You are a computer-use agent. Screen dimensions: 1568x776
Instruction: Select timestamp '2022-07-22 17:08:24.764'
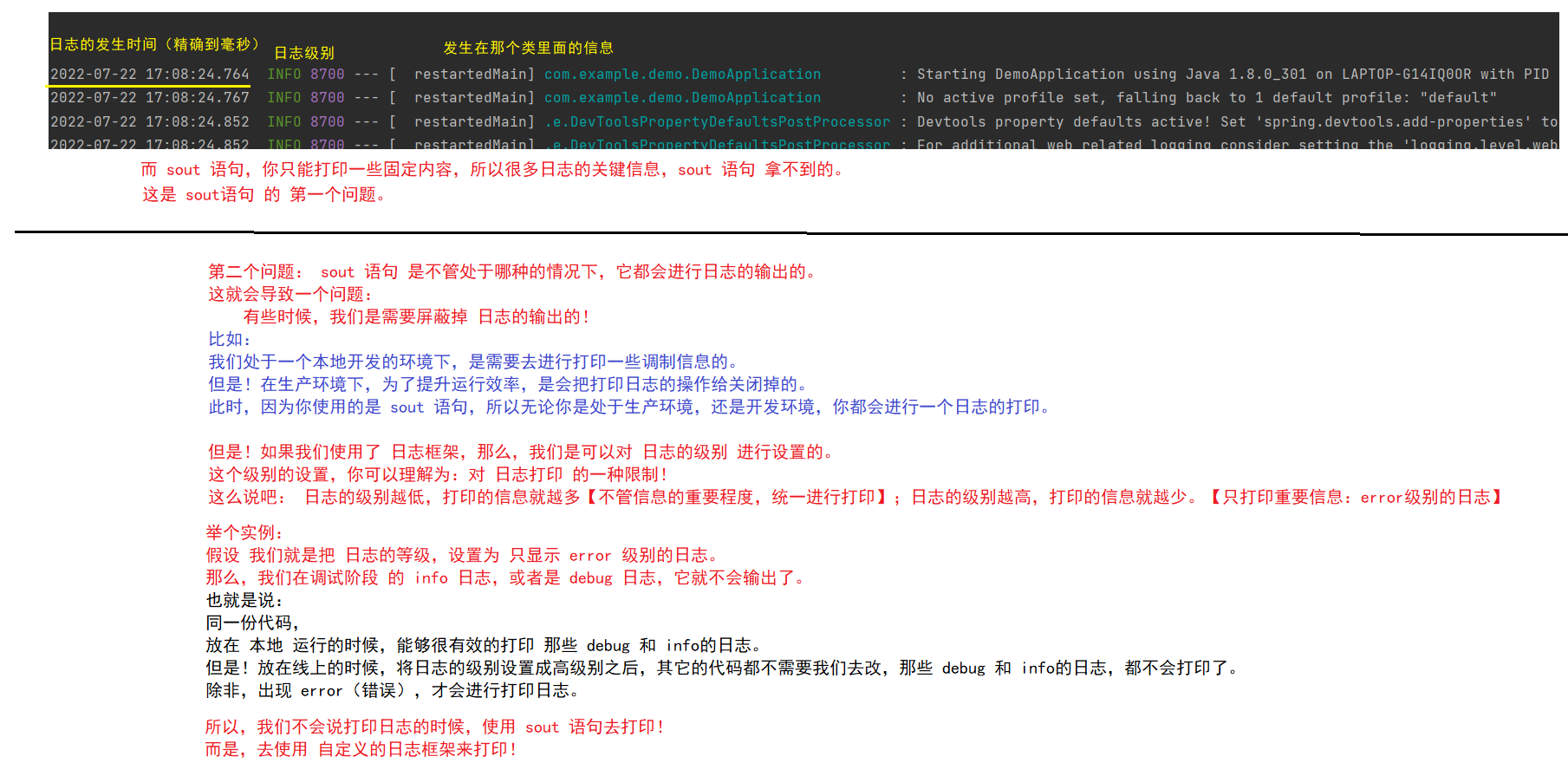(150, 75)
